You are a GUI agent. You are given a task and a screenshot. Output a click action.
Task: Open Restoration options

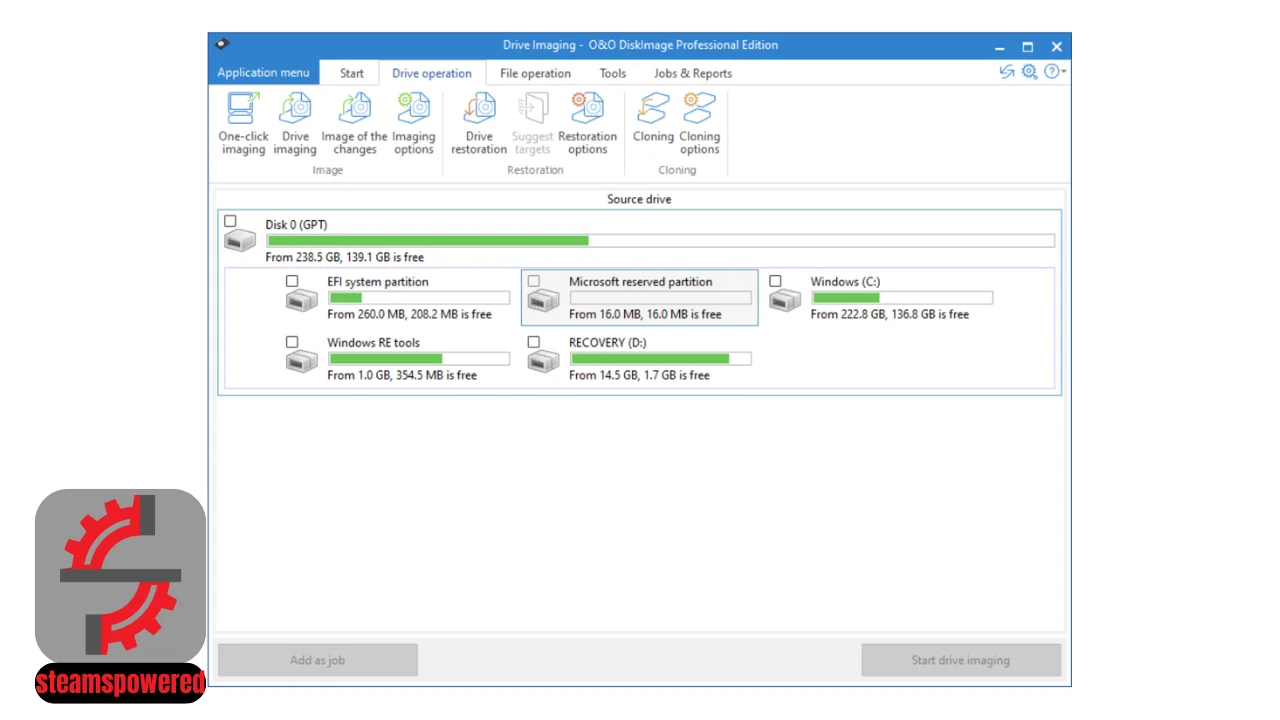point(587,123)
